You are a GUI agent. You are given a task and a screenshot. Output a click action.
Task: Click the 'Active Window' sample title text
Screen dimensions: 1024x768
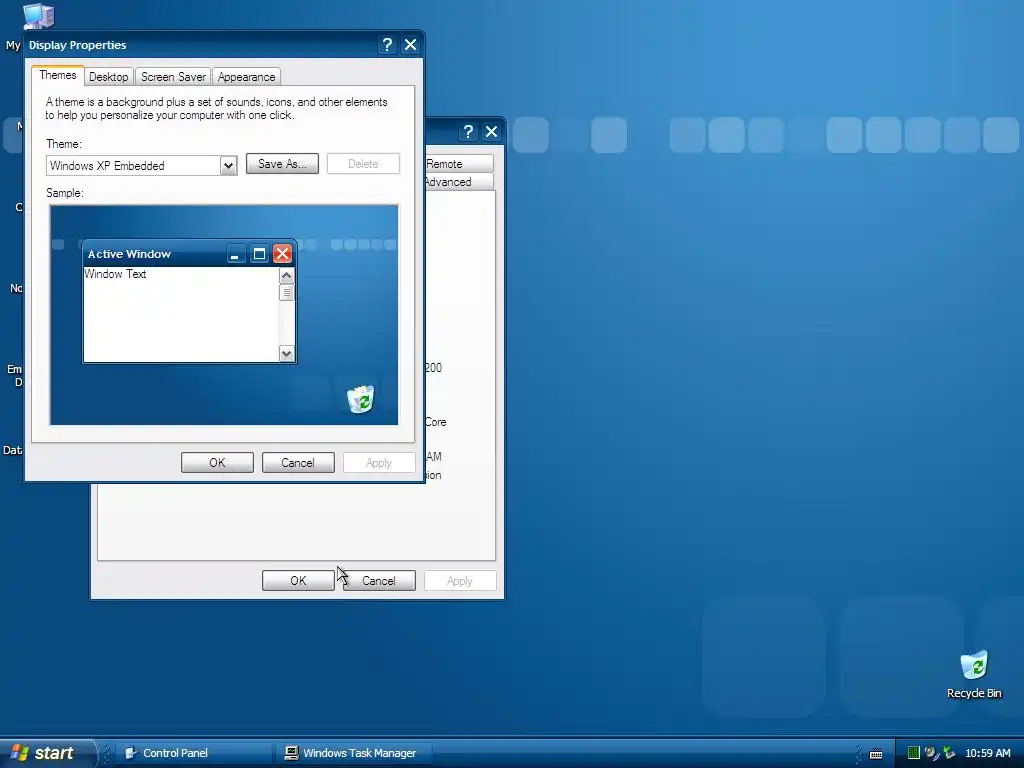click(x=129, y=254)
